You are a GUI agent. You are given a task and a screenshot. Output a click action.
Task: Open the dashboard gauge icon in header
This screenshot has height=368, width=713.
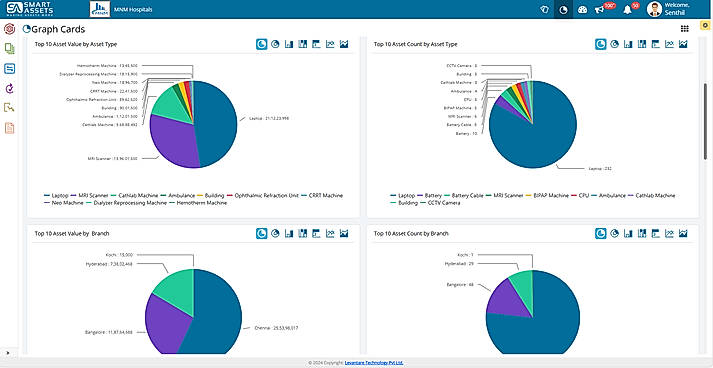tap(582, 10)
